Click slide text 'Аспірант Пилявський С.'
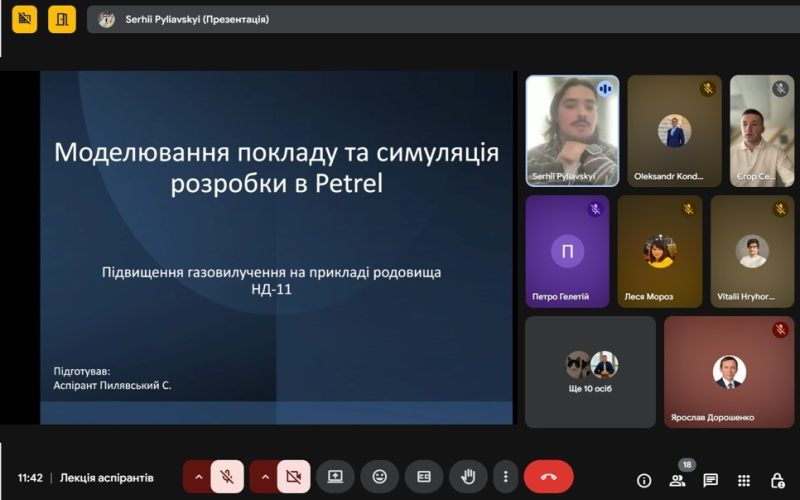Screen dimensions: 800x500 (112, 385)
